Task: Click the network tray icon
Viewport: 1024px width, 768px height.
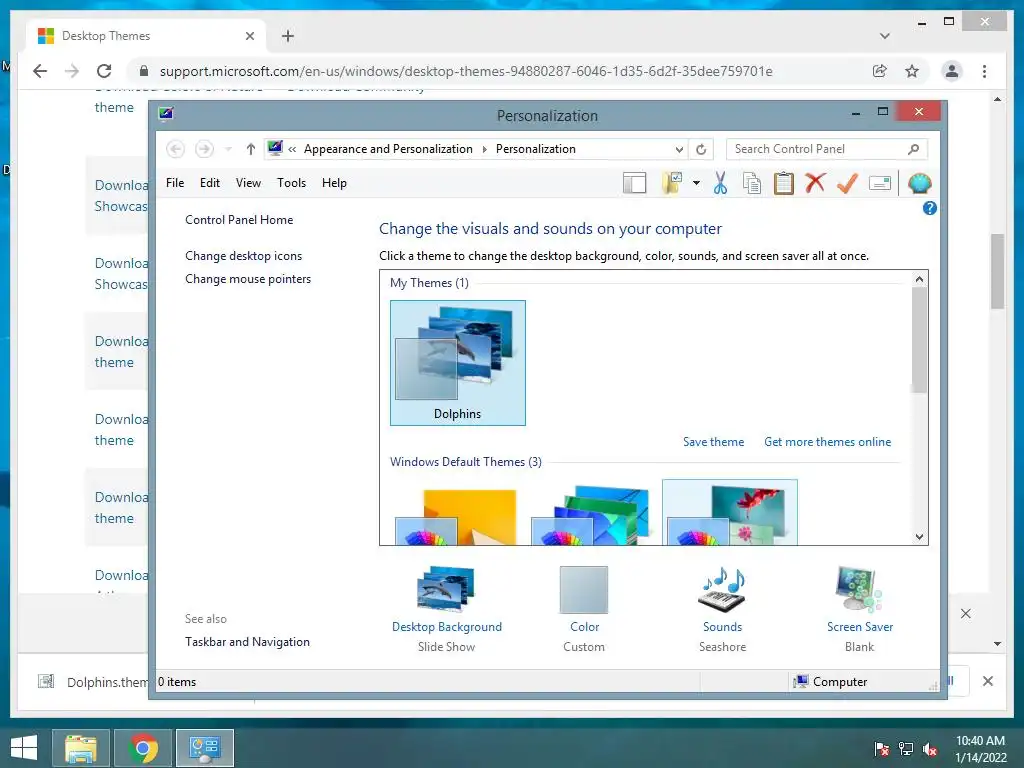Action: 906,749
